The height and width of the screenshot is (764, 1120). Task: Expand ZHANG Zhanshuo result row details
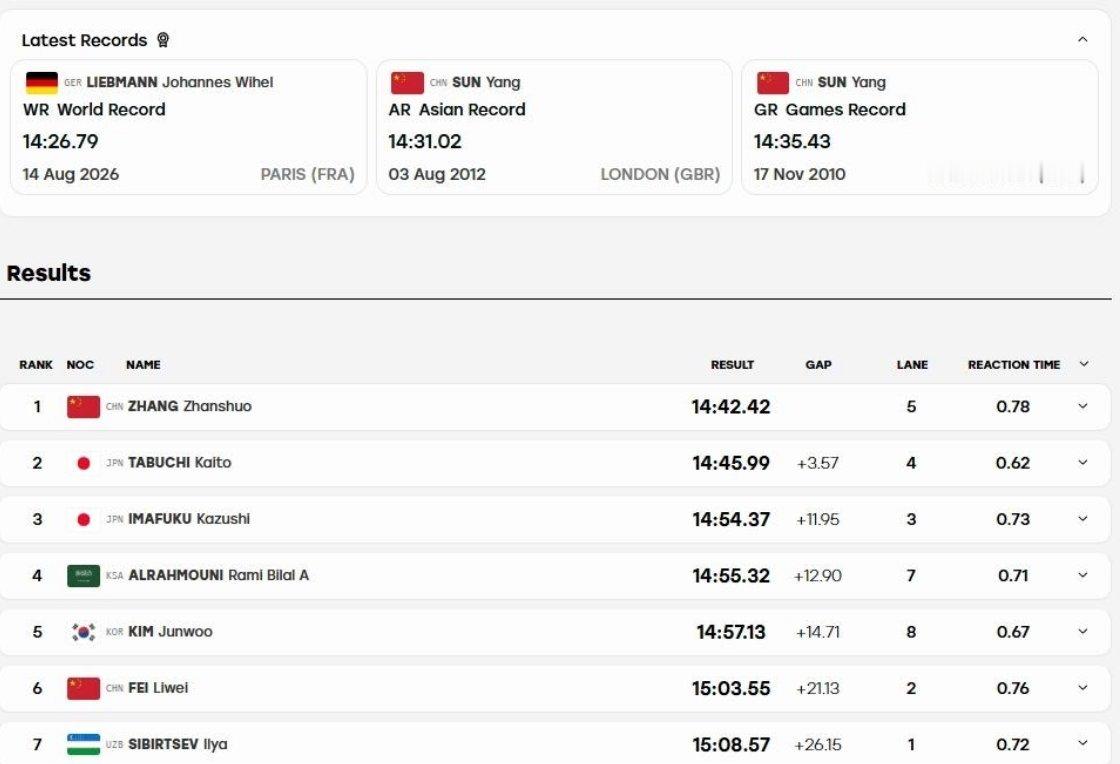(1083, 406)
